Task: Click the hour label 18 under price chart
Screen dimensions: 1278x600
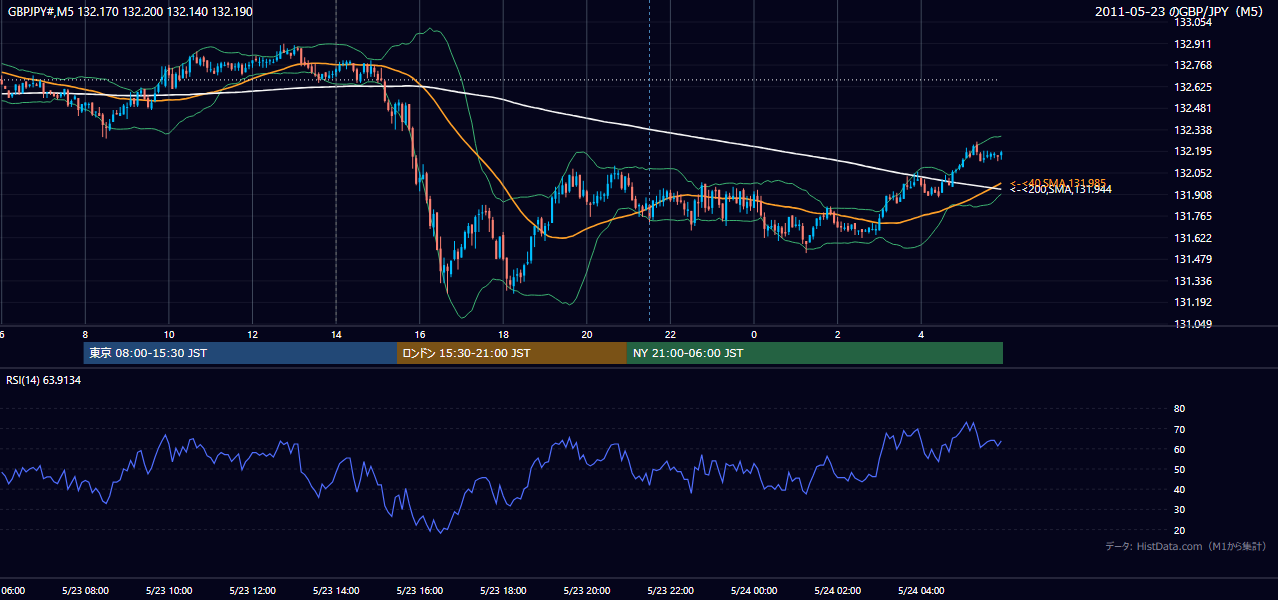Action: [x=503, y=334]
